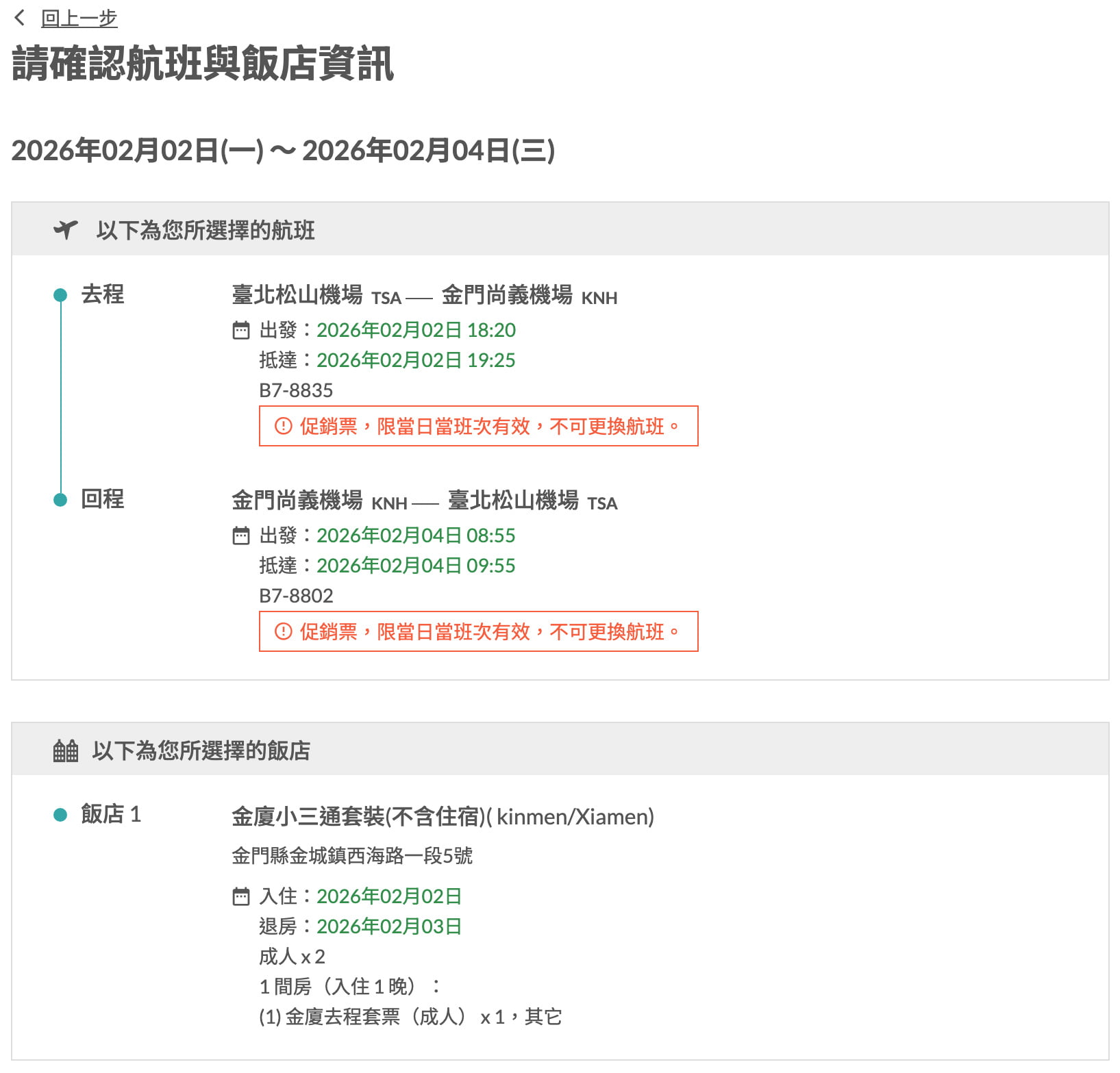Click the airplane icon in flight header
The width and height of the screenshot is (1120, 1073).
pyautogui.click(x=66, y=229)
